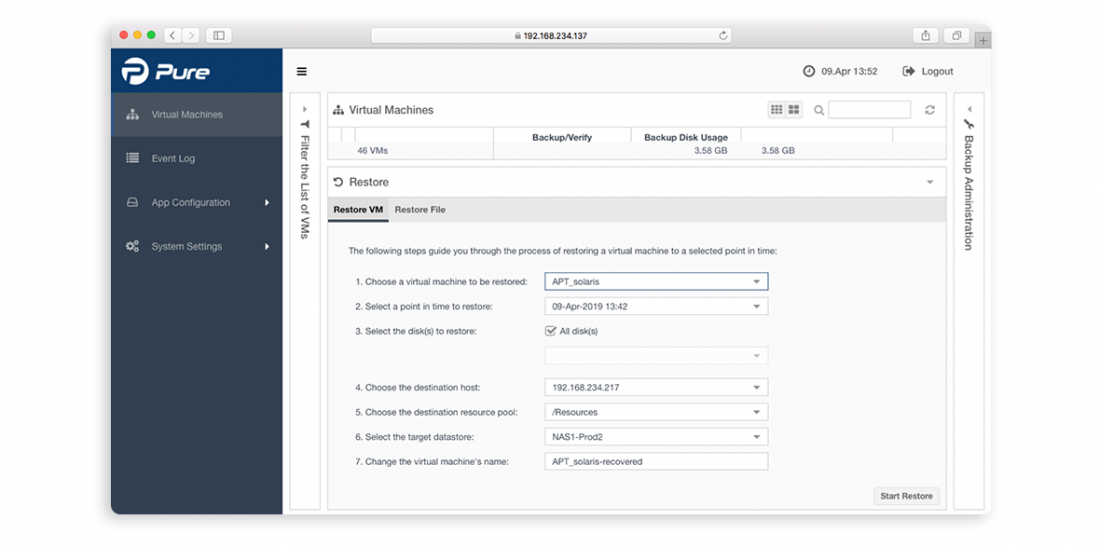The height and width of the screenshot is (547, 1100).
Task: Click the System Settings gears icon
Action: click(132, 246)
